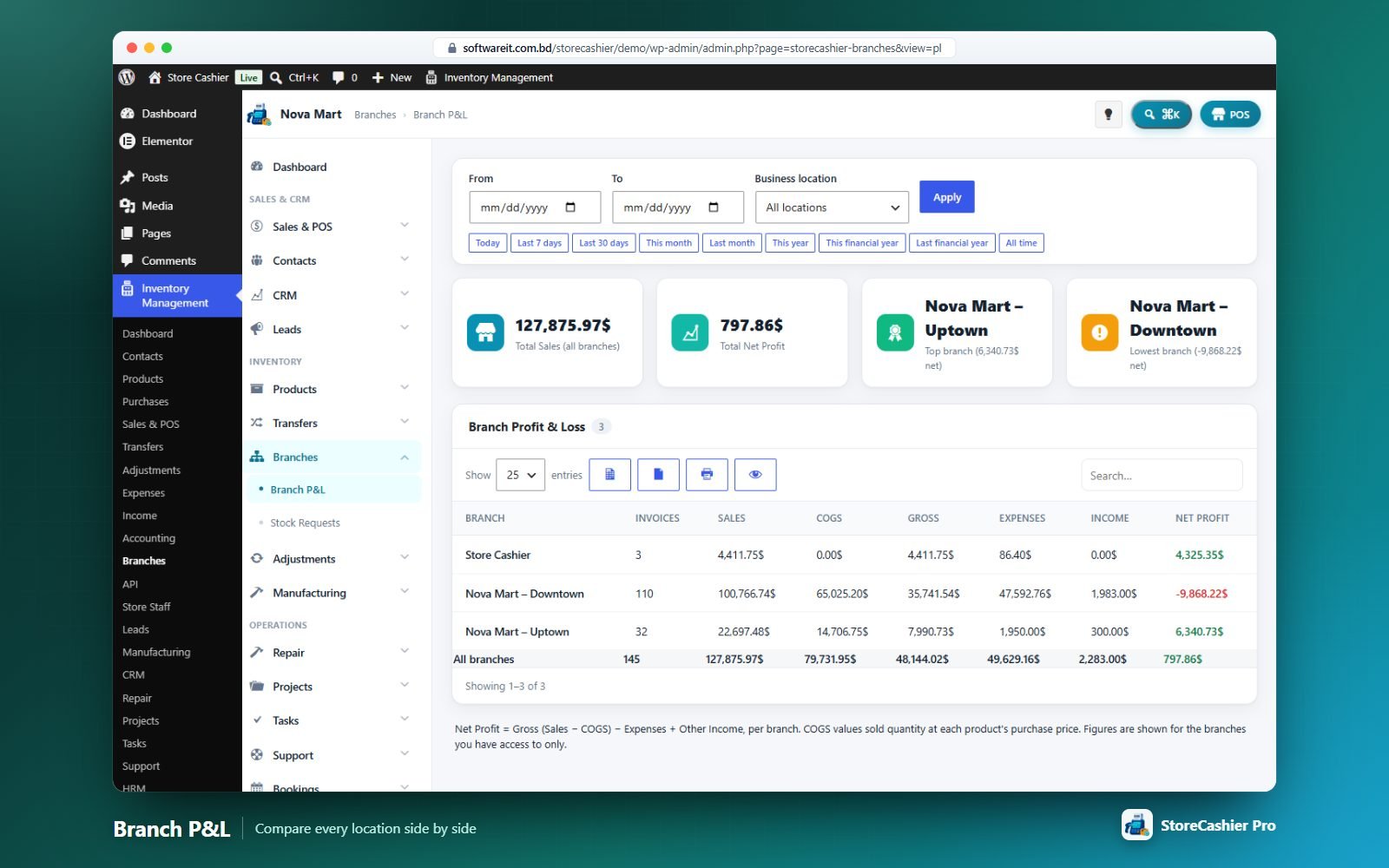Click the second table export file icon

(658, 475)
